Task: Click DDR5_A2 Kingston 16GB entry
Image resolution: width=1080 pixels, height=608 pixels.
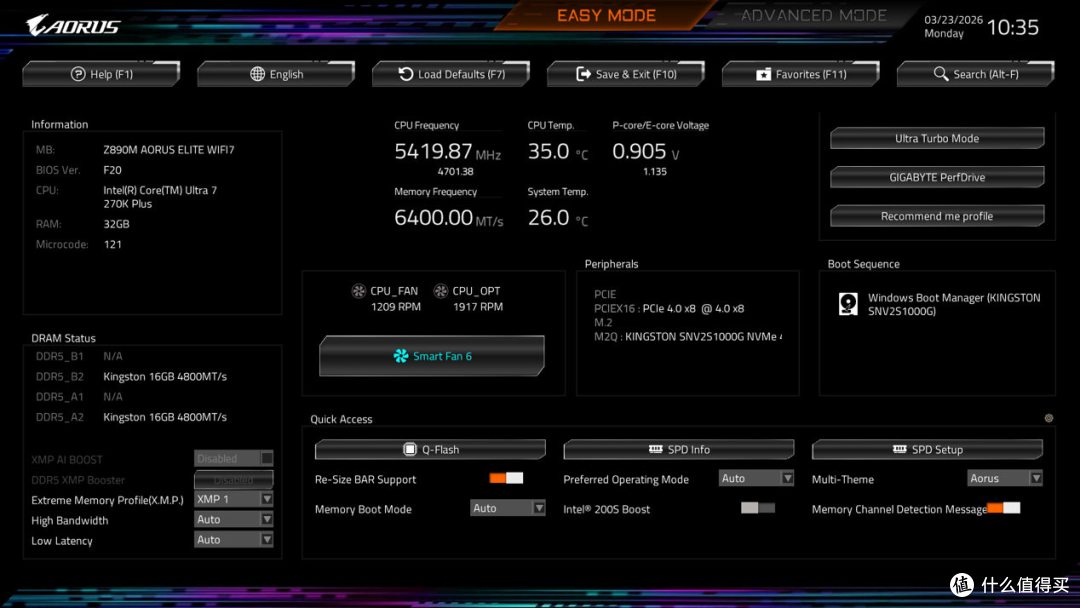Action: pyautogui.click(x=165, y=417)
